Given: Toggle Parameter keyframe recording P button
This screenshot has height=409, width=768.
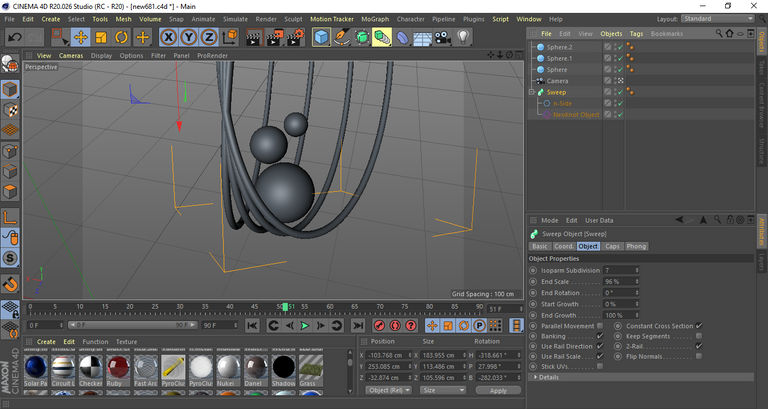Looking at the screenshot, I should pyautogui.click(x=480, y=325).
